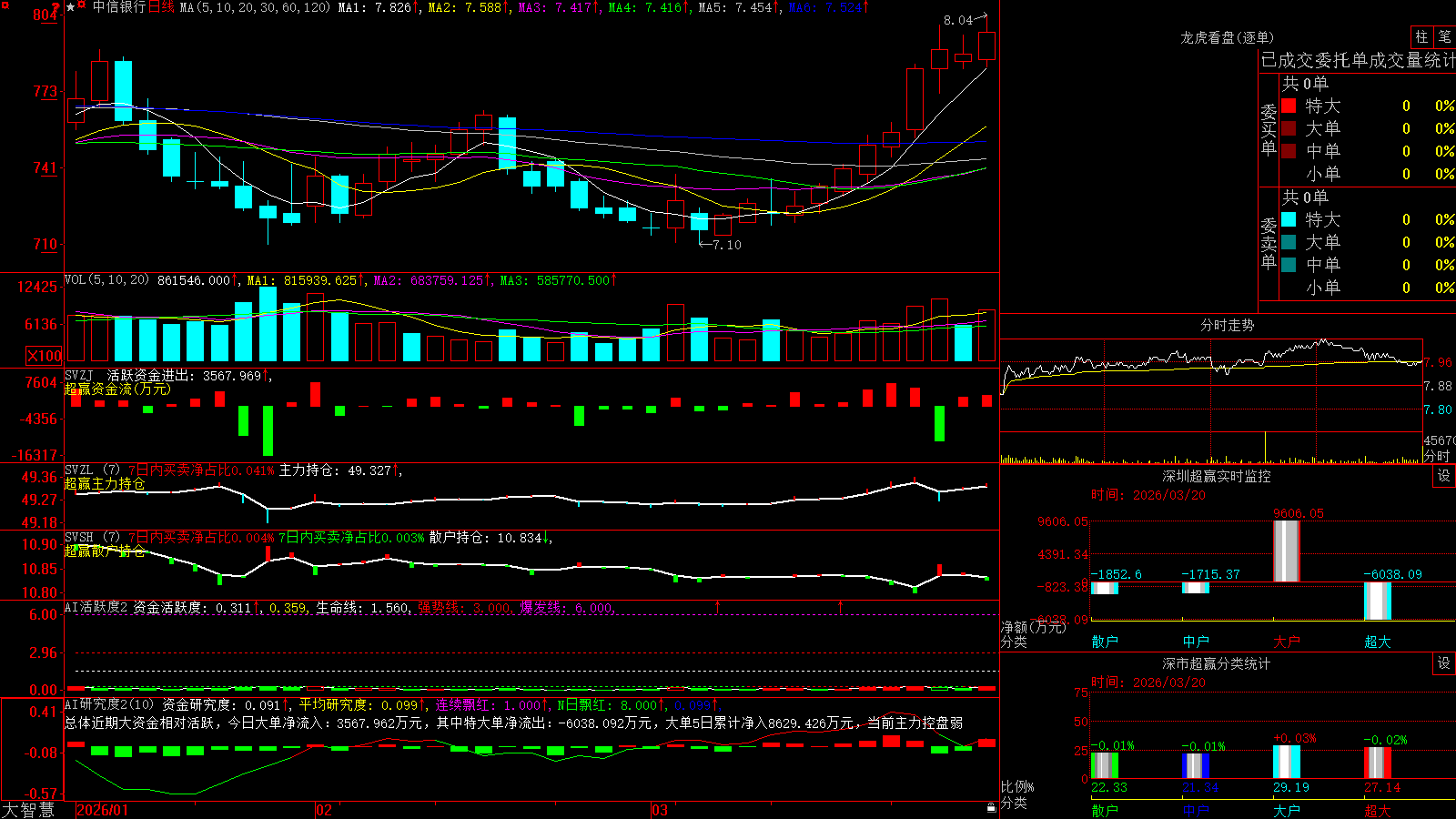The height and width of the screenshot is (819, 1456).
Task: Click the 散户 -1852.6 bar in 实时监控
Action: [1104, 588]
